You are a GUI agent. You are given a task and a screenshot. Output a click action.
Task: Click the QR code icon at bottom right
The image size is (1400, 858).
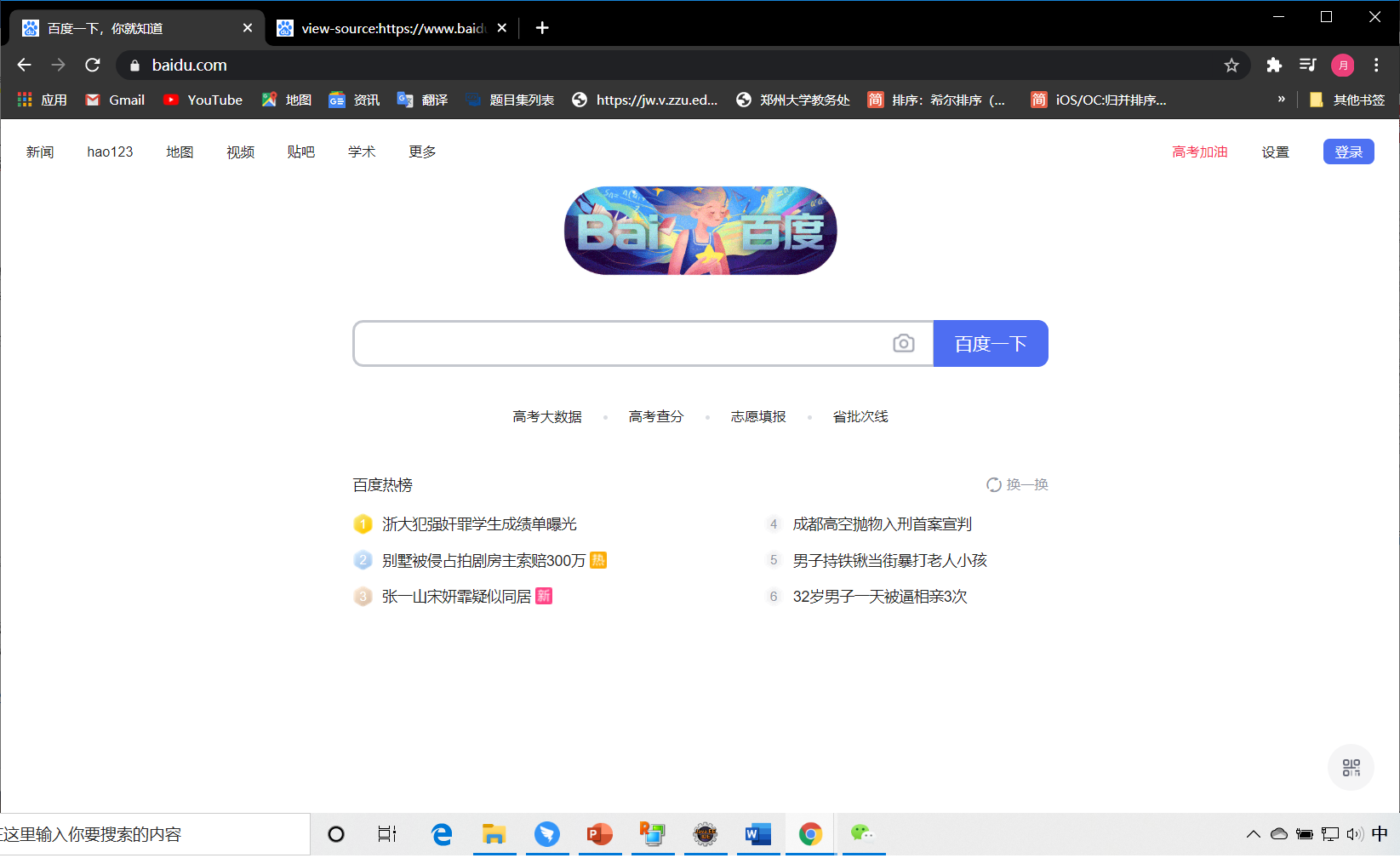(x=1351, y=767)
